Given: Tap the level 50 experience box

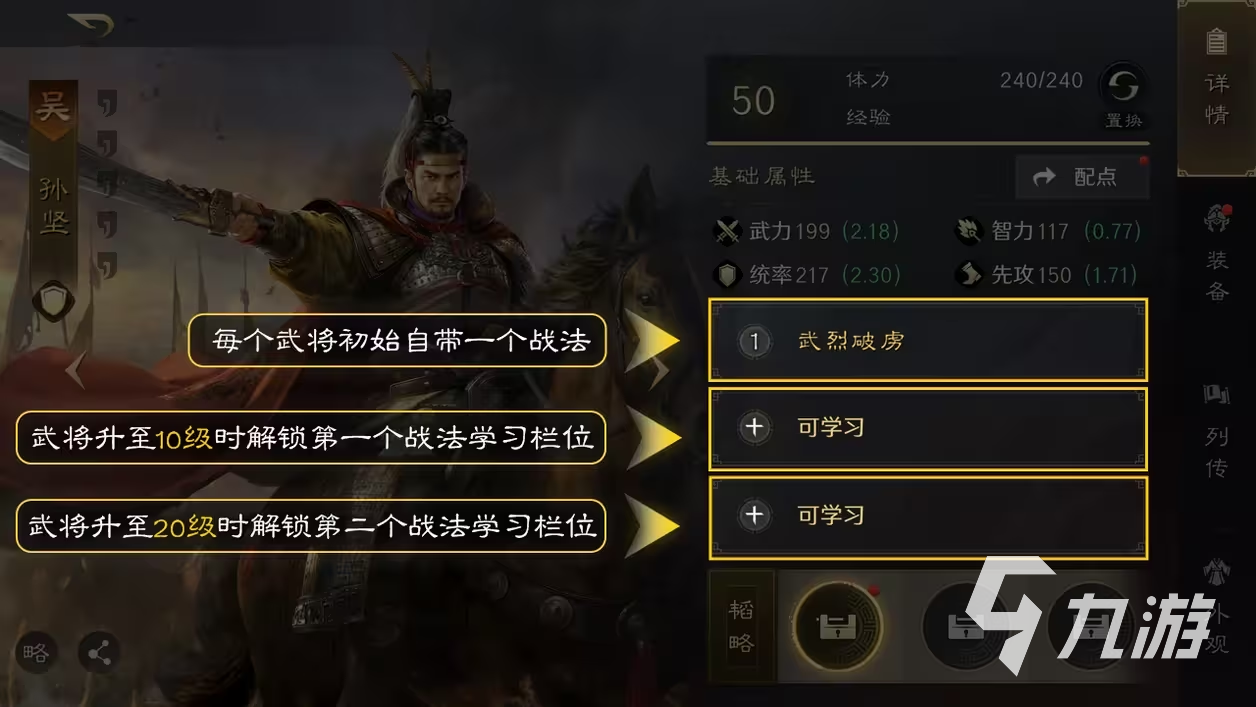Looking at the screenshot, I should (753, 100).
